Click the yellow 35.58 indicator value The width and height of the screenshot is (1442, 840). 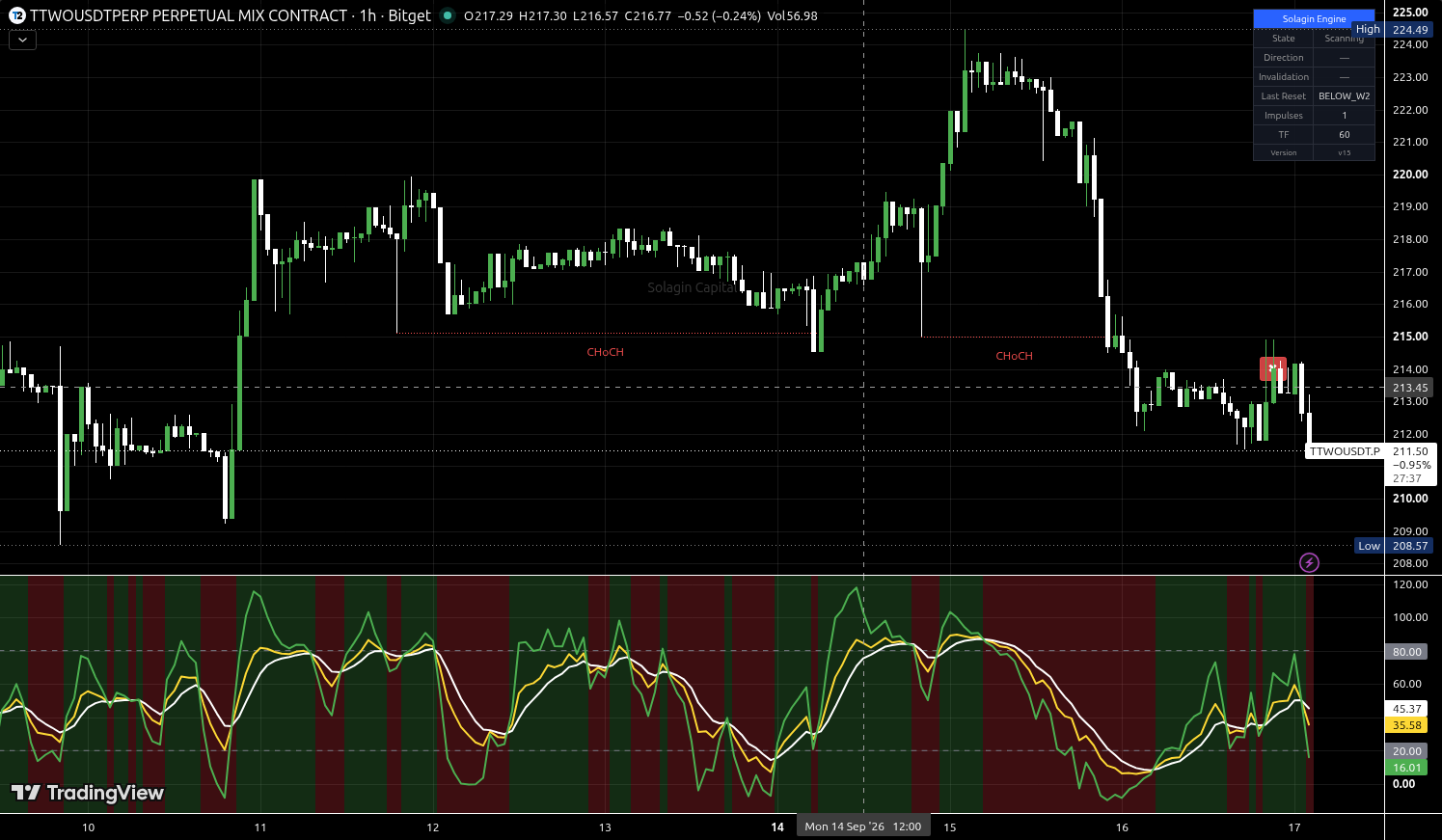[1406, 725]
